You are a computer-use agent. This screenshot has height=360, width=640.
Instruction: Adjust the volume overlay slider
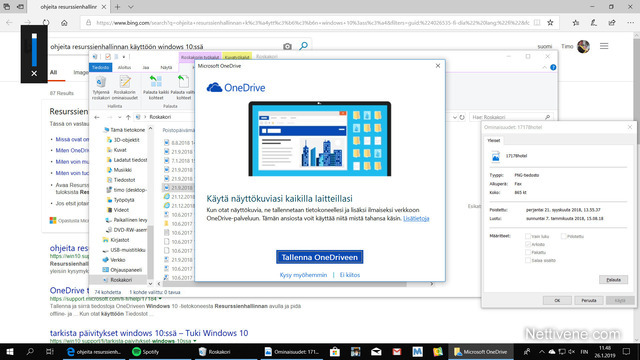pos(34,50)
